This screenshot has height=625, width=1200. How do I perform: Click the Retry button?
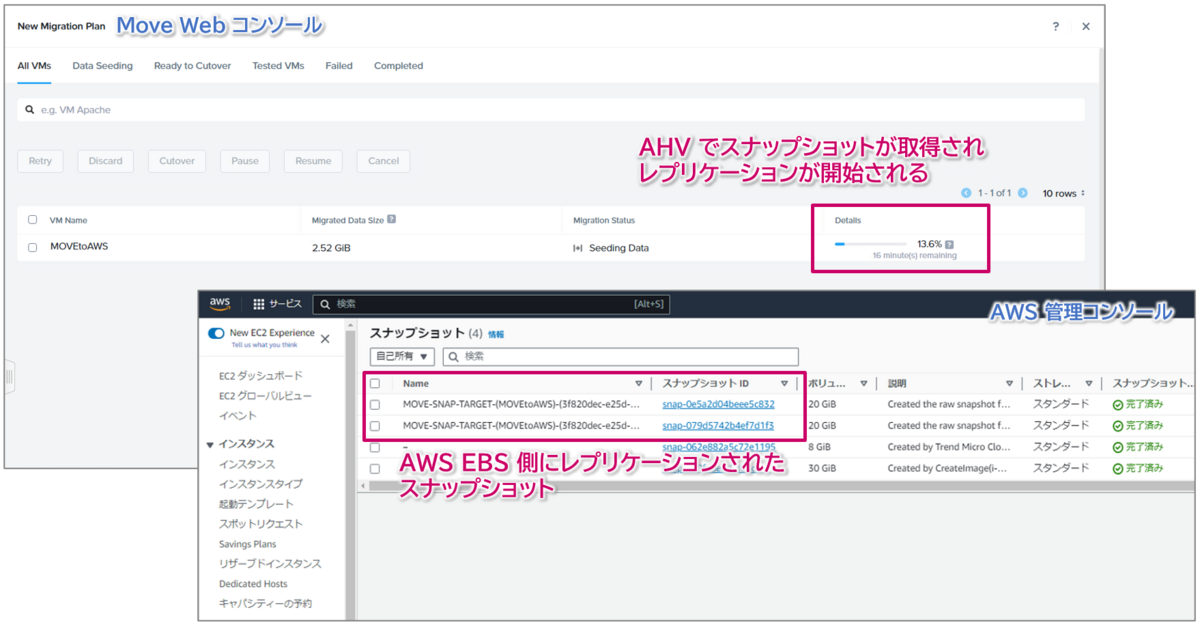tap(40, 161)
